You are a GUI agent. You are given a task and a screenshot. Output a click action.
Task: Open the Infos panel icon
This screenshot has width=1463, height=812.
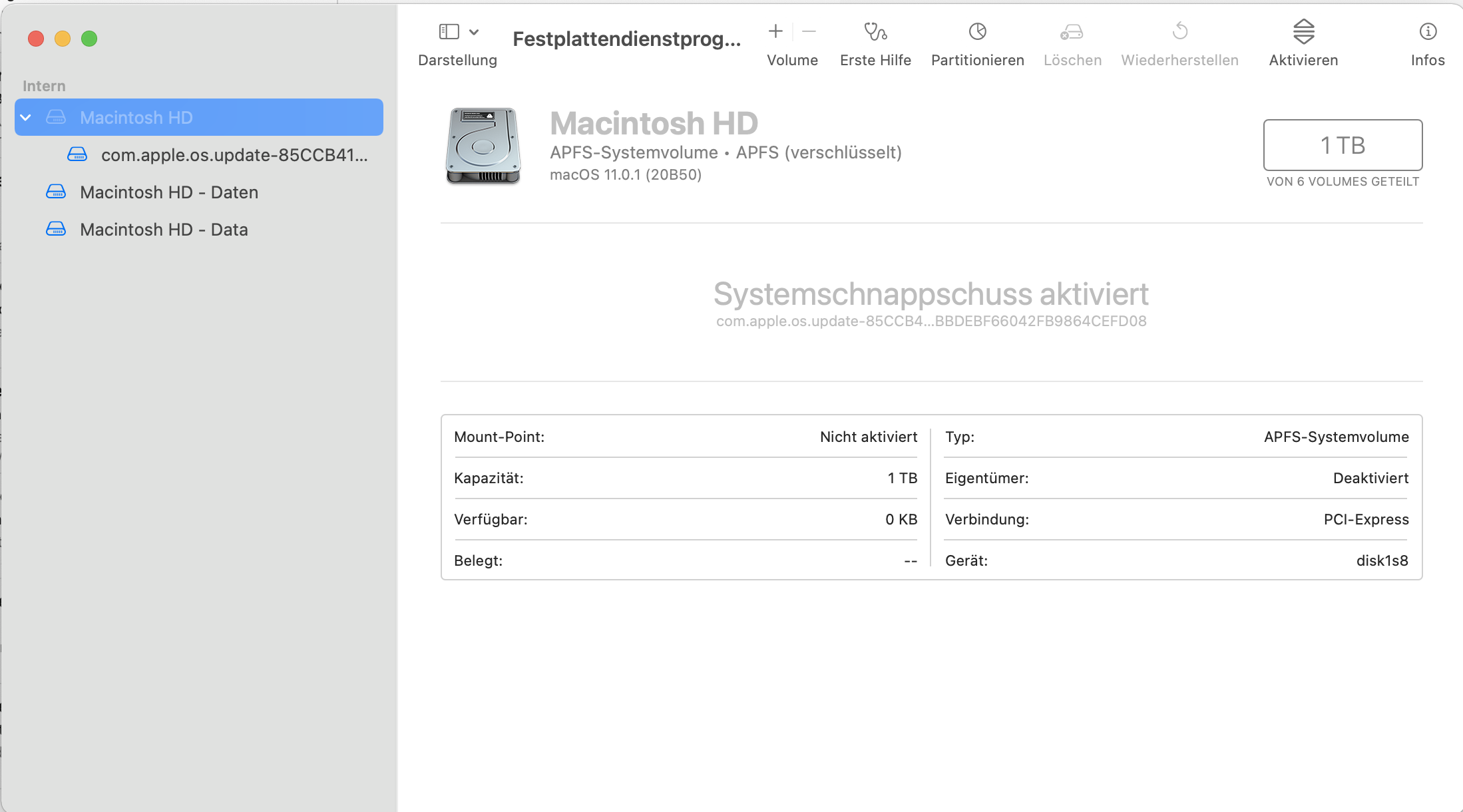tap(1428, 31)
